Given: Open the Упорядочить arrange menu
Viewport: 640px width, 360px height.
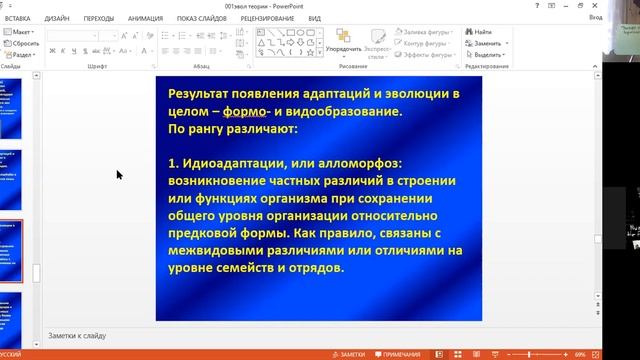Looking at the screenshot, I should 344,43.
